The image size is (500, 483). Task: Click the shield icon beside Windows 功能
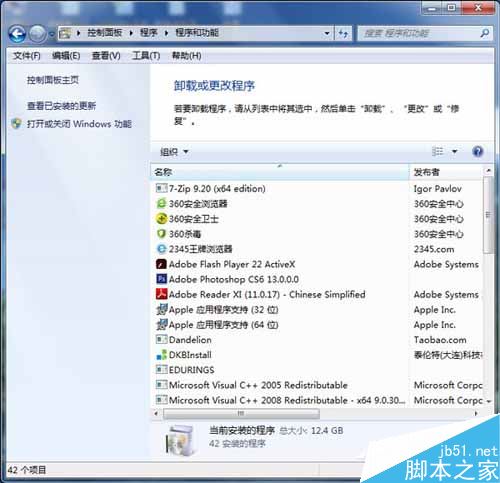point(16,124)
